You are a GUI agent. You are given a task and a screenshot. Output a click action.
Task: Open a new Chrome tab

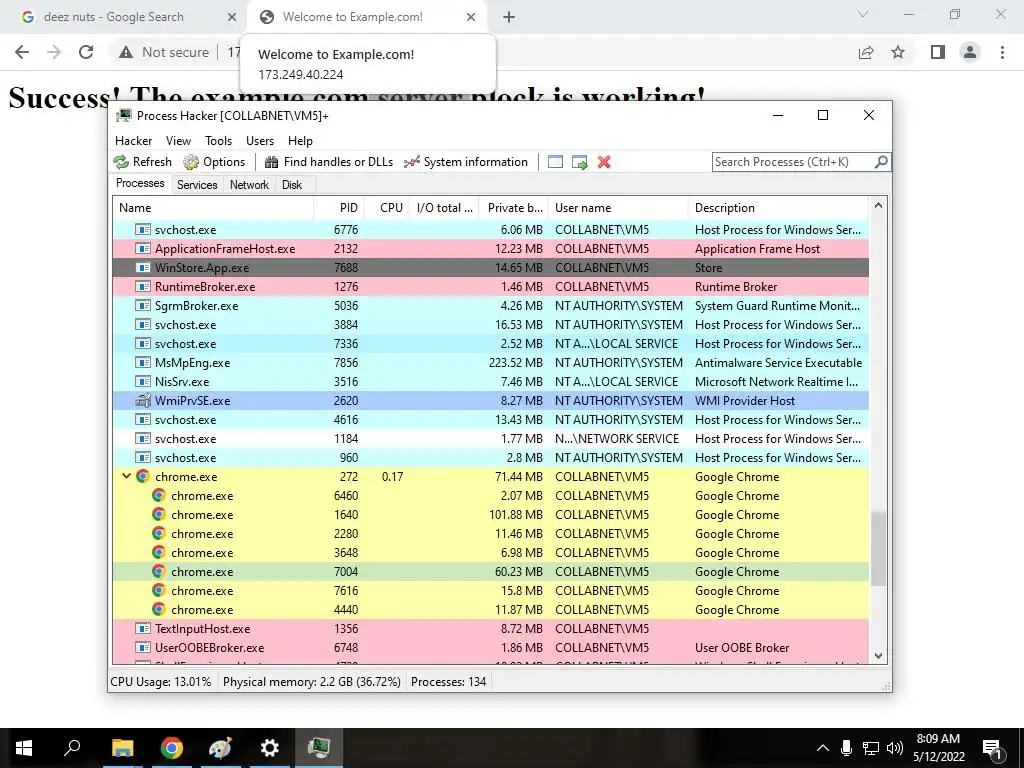[x=509, y=17]
